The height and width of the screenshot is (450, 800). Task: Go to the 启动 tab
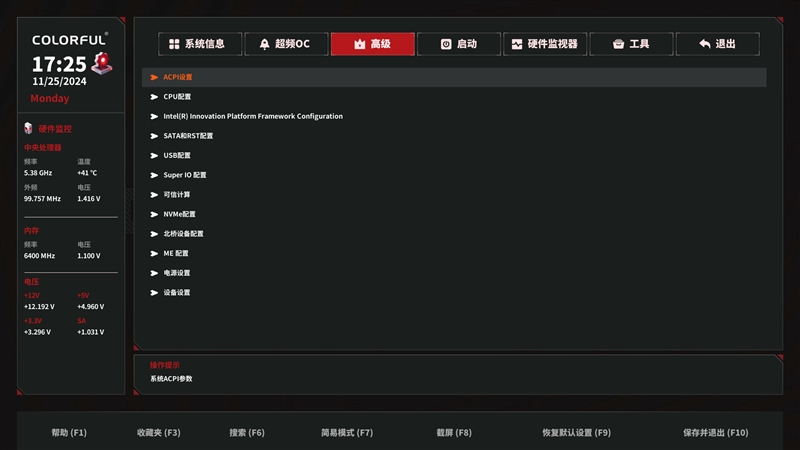459,44
